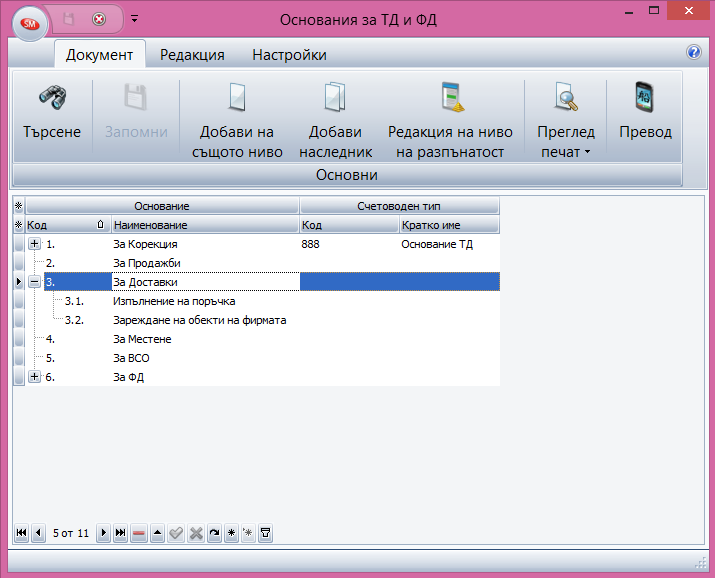Click the Търсене binoculars icon
Image resolution: width=715 pixels, height=578 pixels.
tap(52, 97)
